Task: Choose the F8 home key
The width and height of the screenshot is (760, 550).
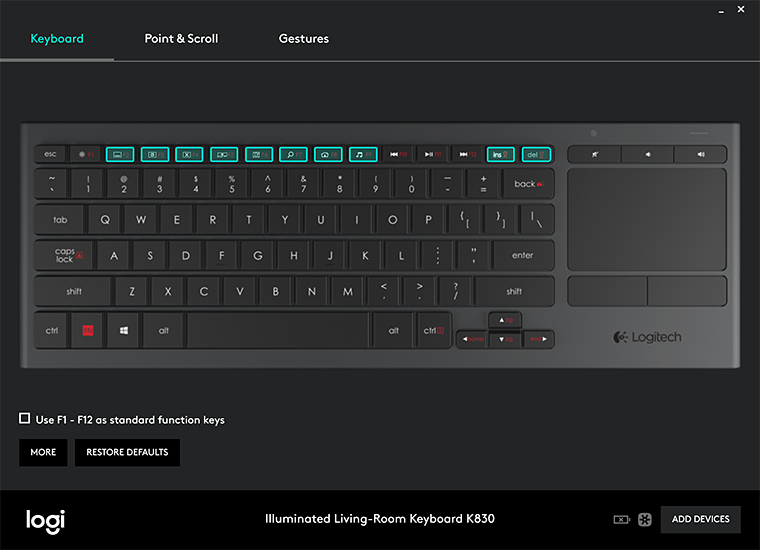Action: point(329,155)
